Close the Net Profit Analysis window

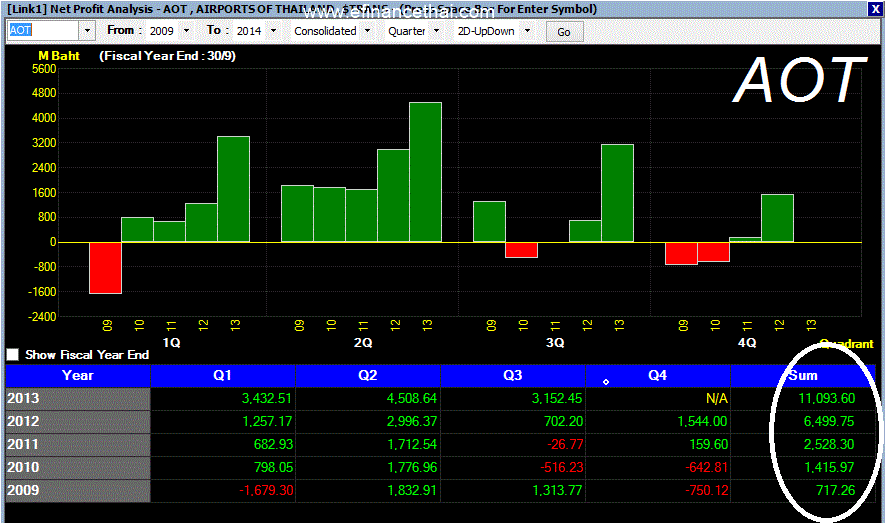pos(874,9)
